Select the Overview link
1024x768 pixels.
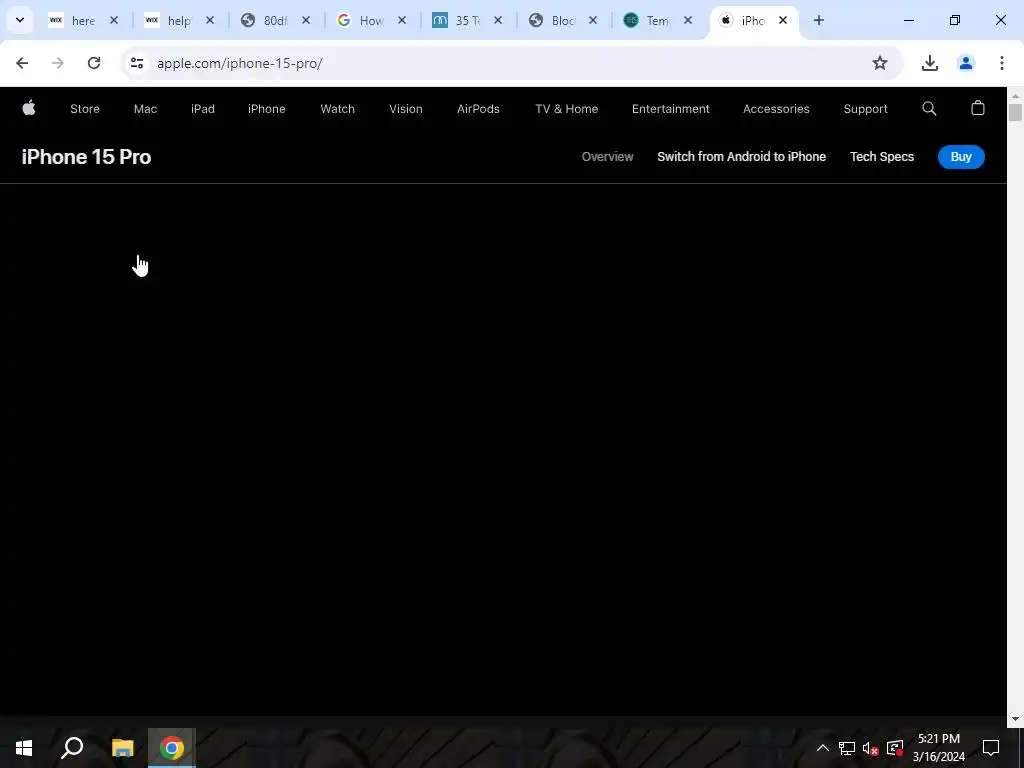pos(607,157)
